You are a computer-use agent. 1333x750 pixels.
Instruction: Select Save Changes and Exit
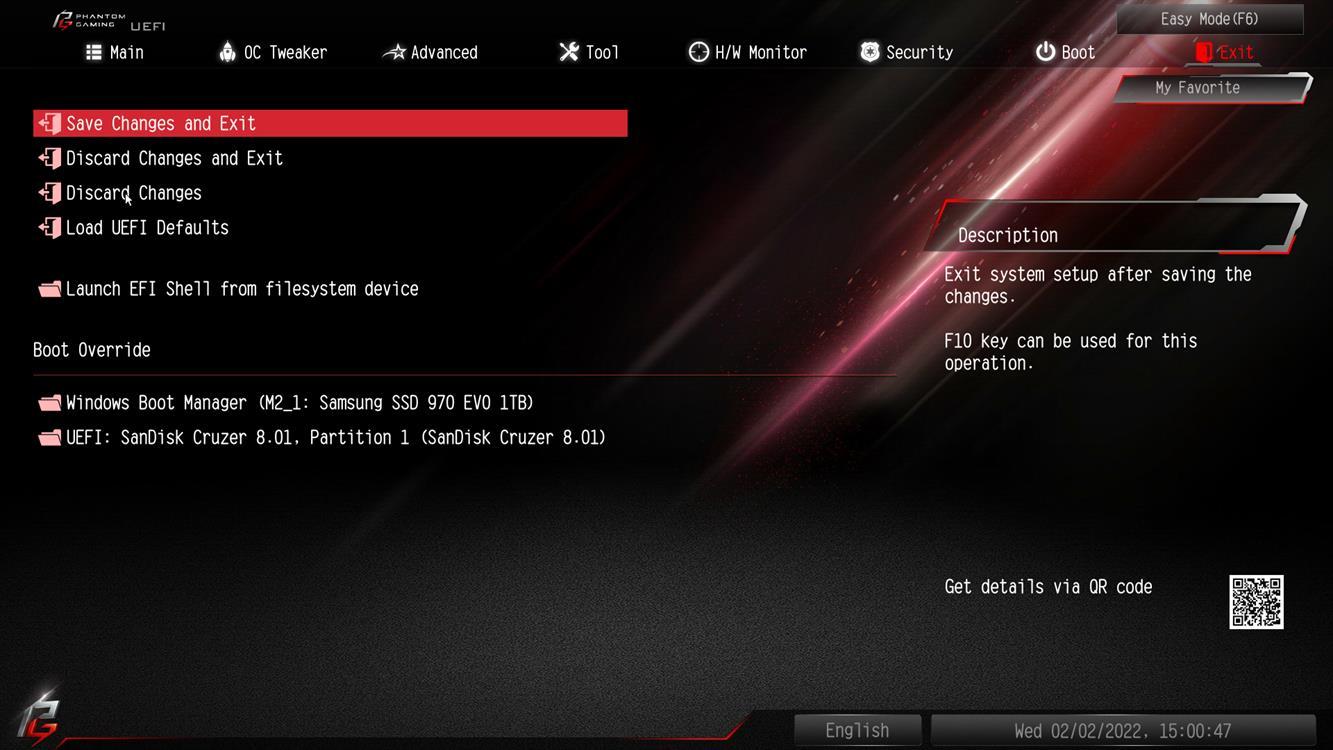click(x=330, y=123)
